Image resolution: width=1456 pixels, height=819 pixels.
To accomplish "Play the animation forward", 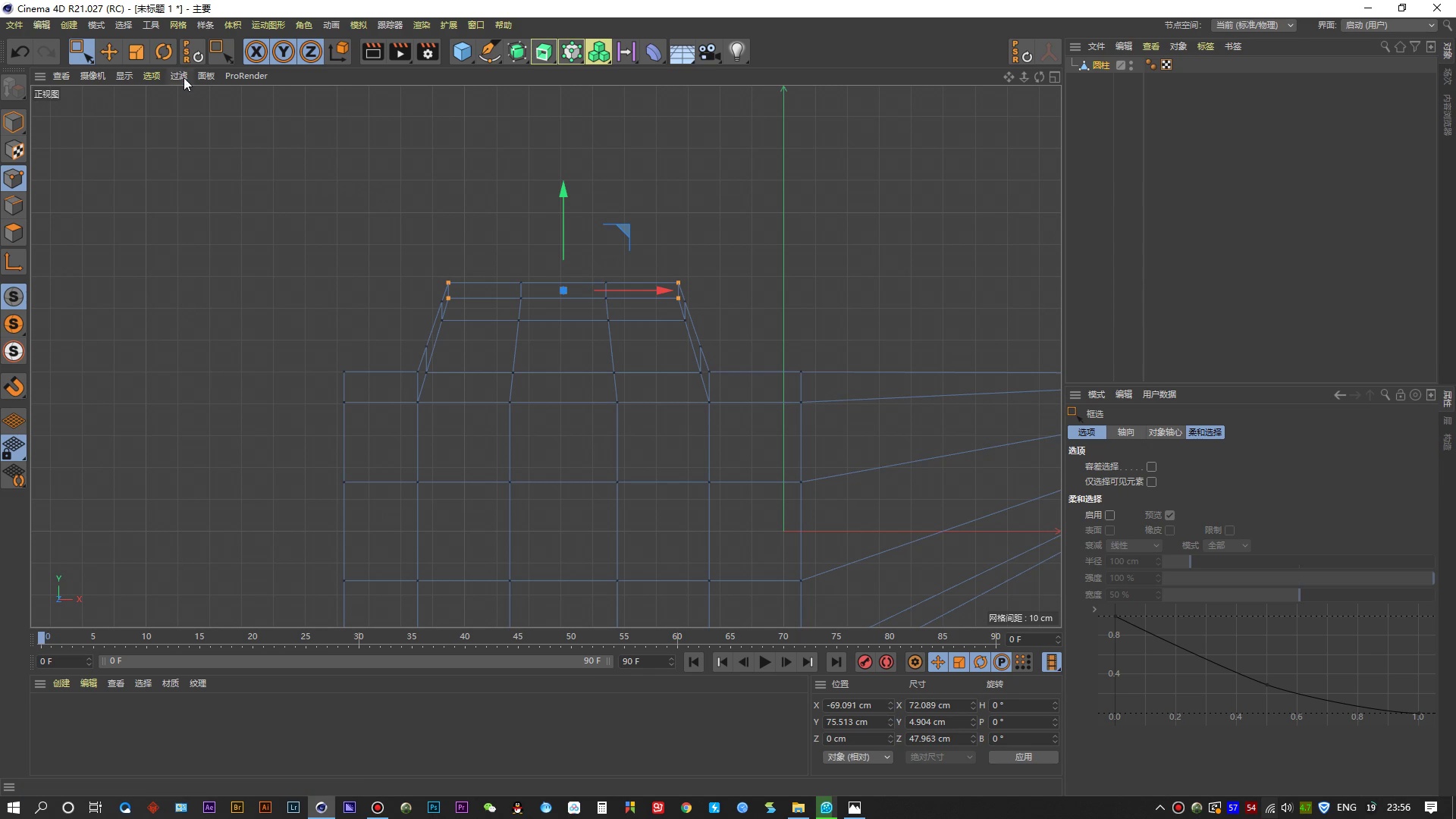I will point(764,662).
